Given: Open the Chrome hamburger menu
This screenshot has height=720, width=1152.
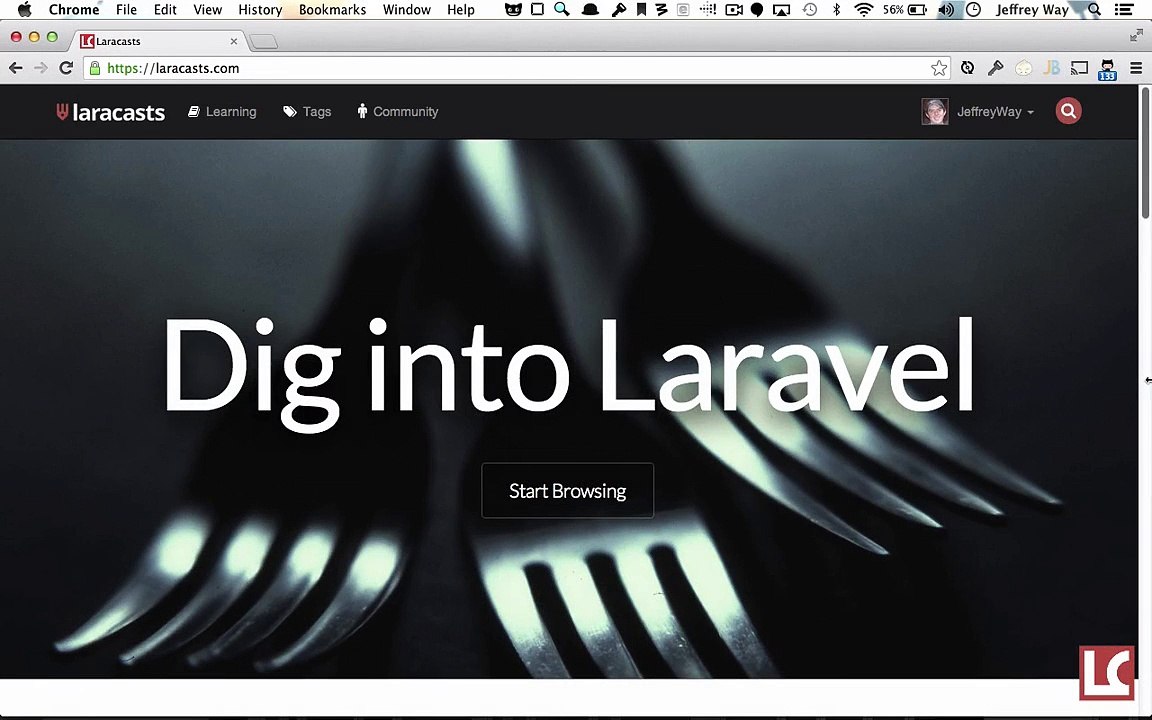Looking at the screenshot, I should (1136, 68).
